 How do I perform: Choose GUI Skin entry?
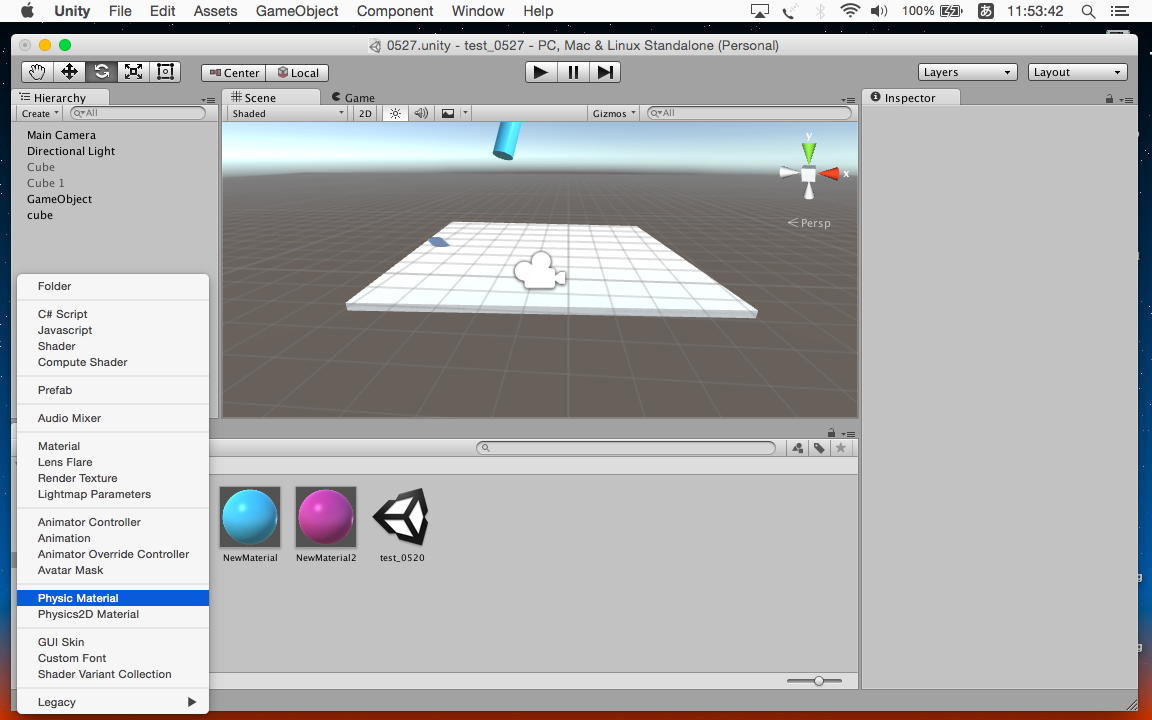(113, 641)
